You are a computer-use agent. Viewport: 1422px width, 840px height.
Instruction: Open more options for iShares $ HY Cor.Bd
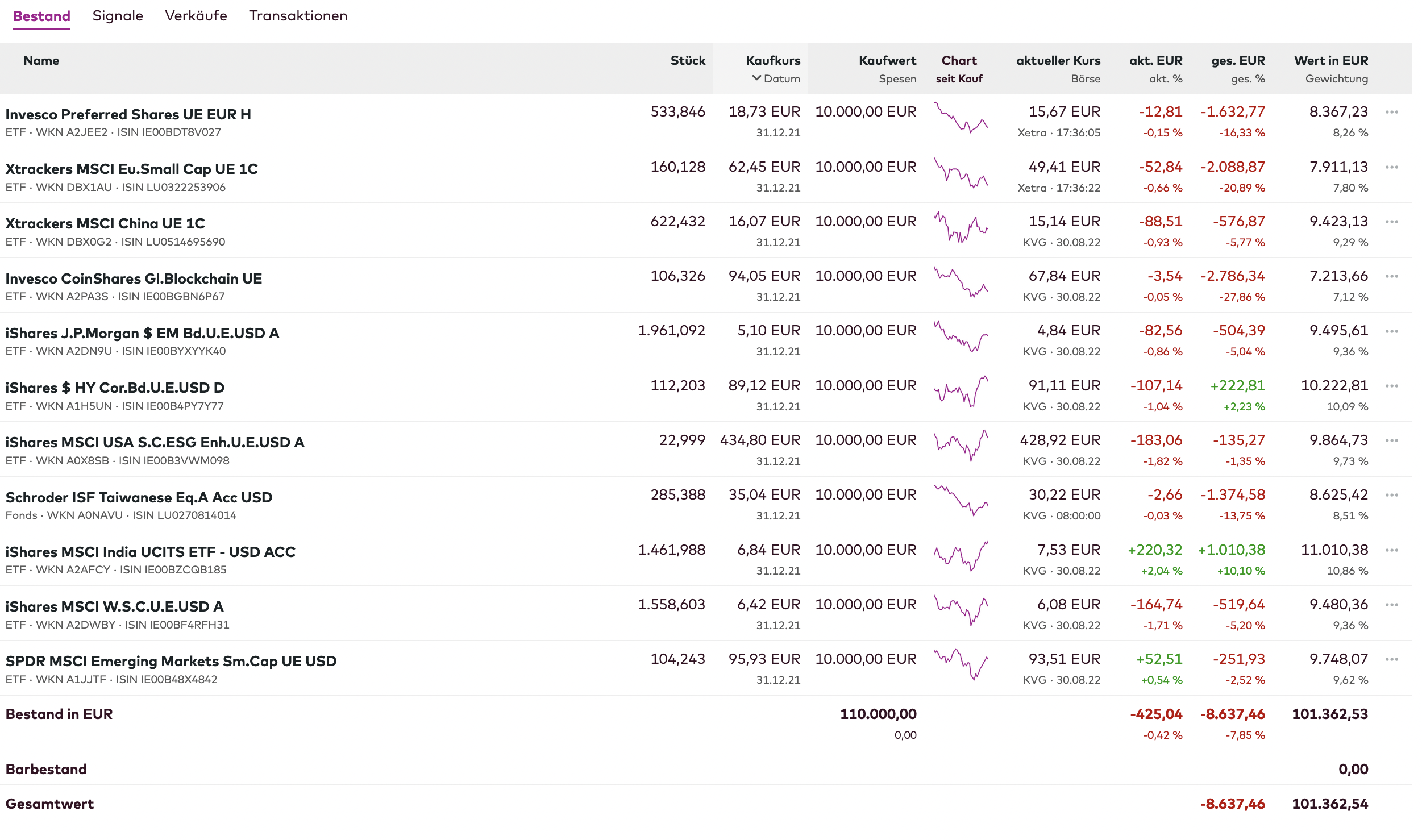1391,386
